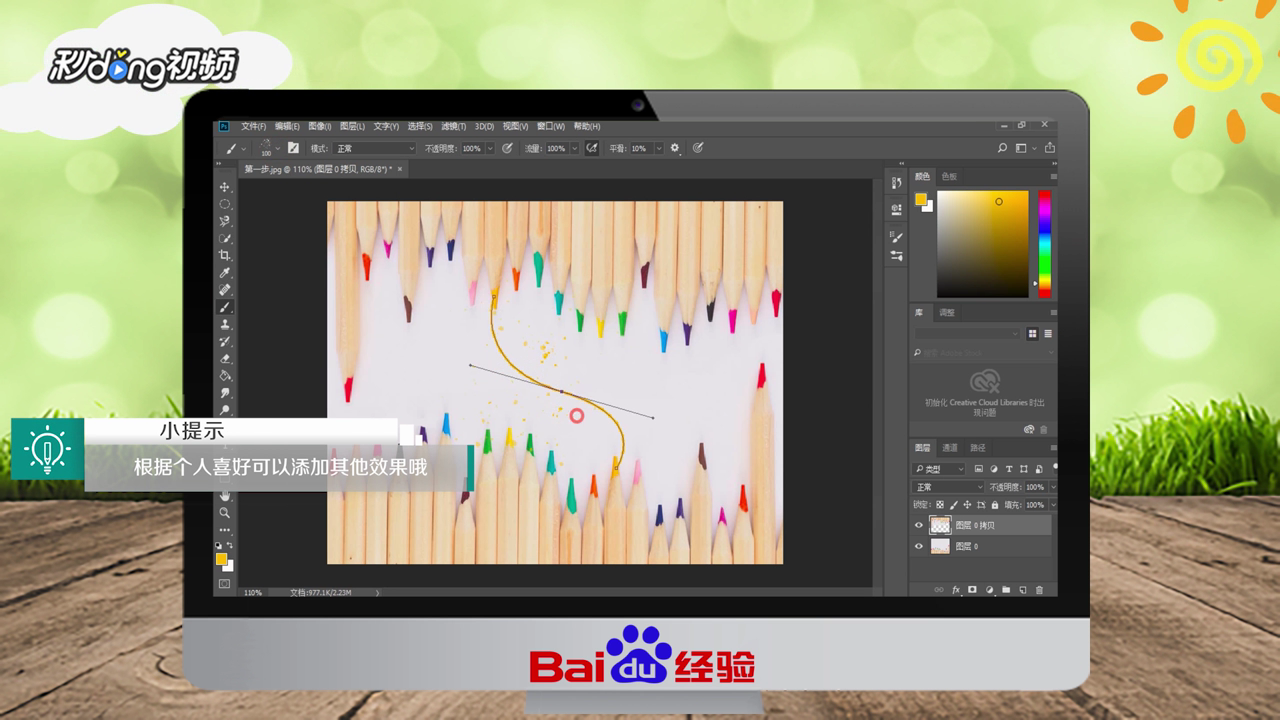Expand the 平滑 smoothing dropdown arrow
This screenshot has width=1280, height=720.
tap(659, 148)
